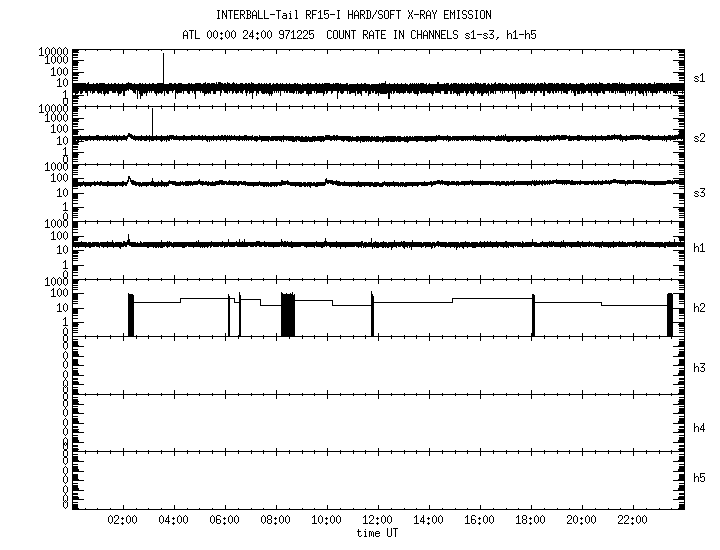Click the 02:00 time axis label

(x=123, y=521)
